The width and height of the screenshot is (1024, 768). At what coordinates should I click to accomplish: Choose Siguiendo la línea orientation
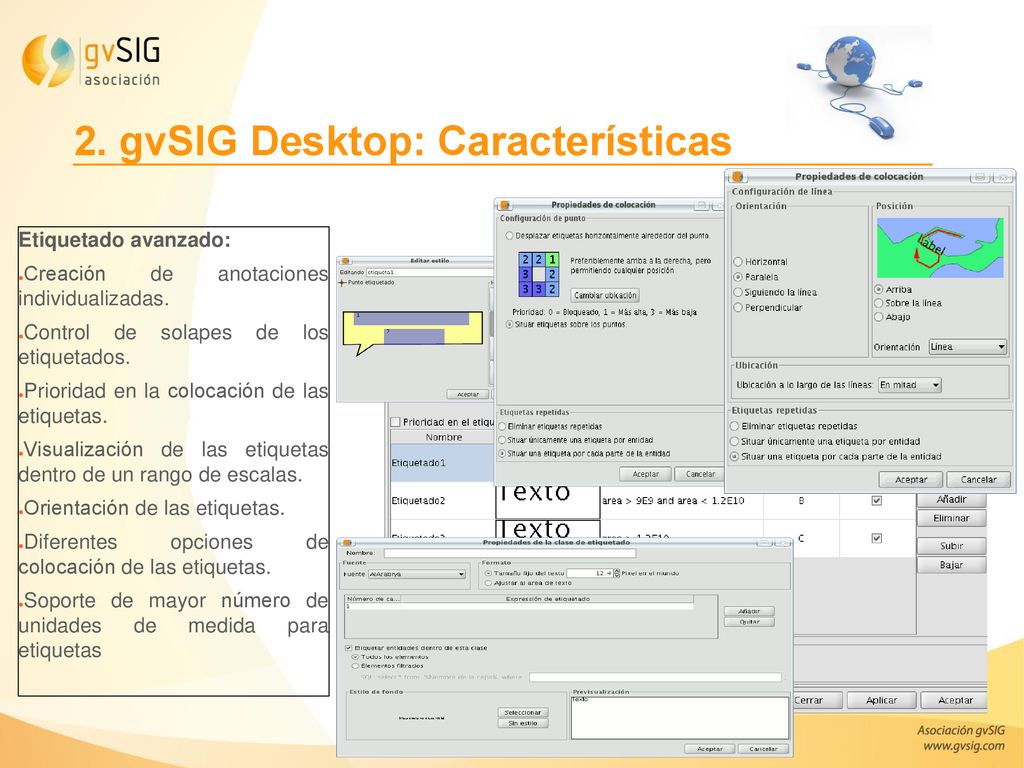738,292
